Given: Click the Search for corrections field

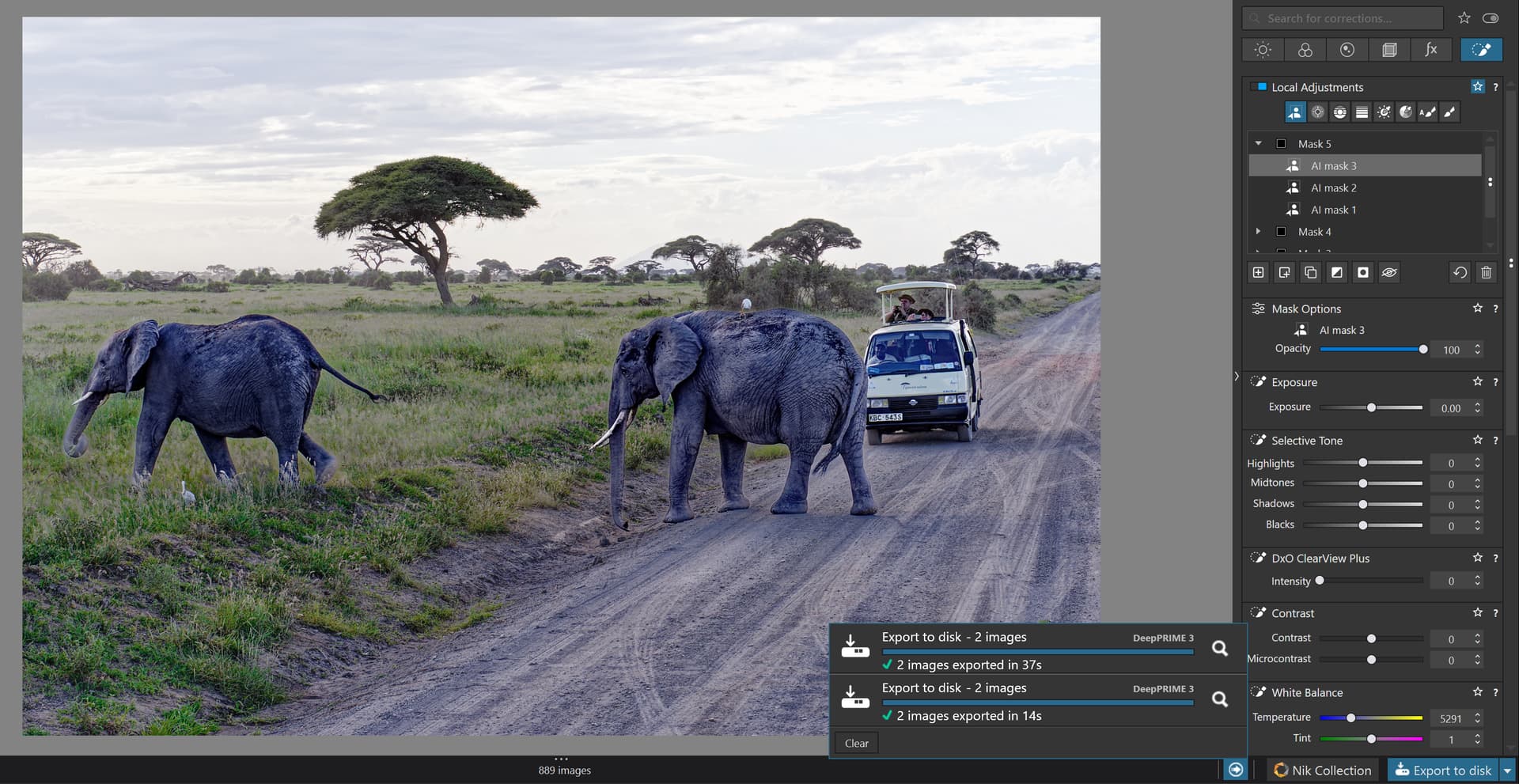Looking at the screenshot, I should [1345, 18].
